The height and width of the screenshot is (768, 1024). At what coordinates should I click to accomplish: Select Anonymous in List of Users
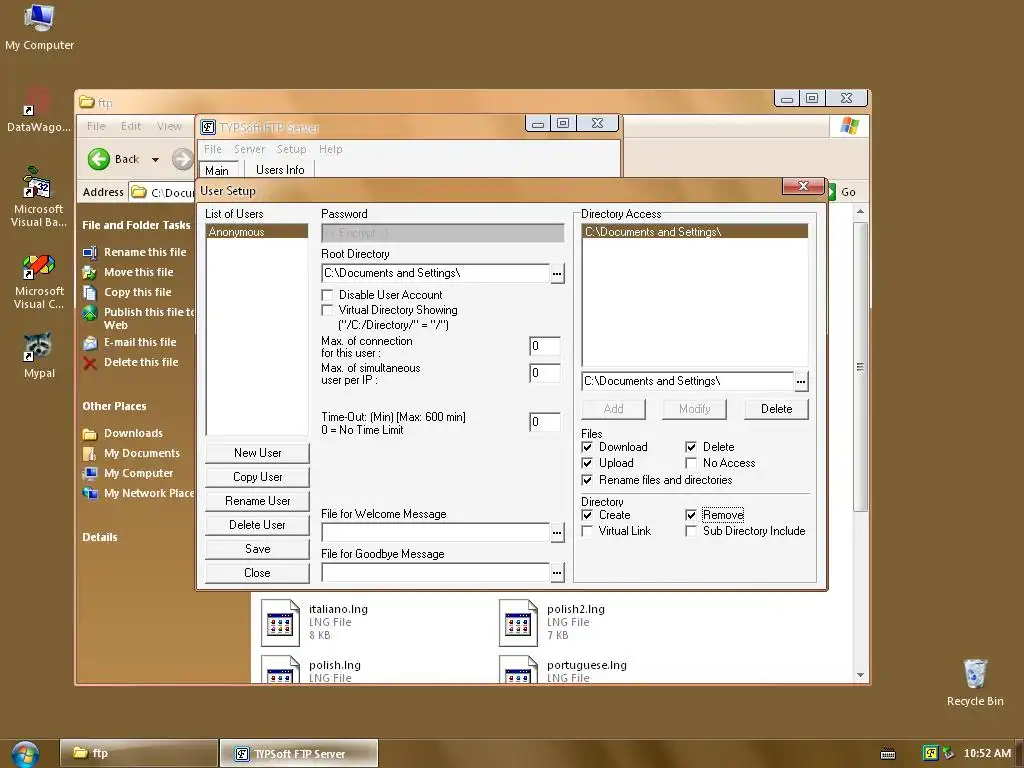[x=257, y=232]
